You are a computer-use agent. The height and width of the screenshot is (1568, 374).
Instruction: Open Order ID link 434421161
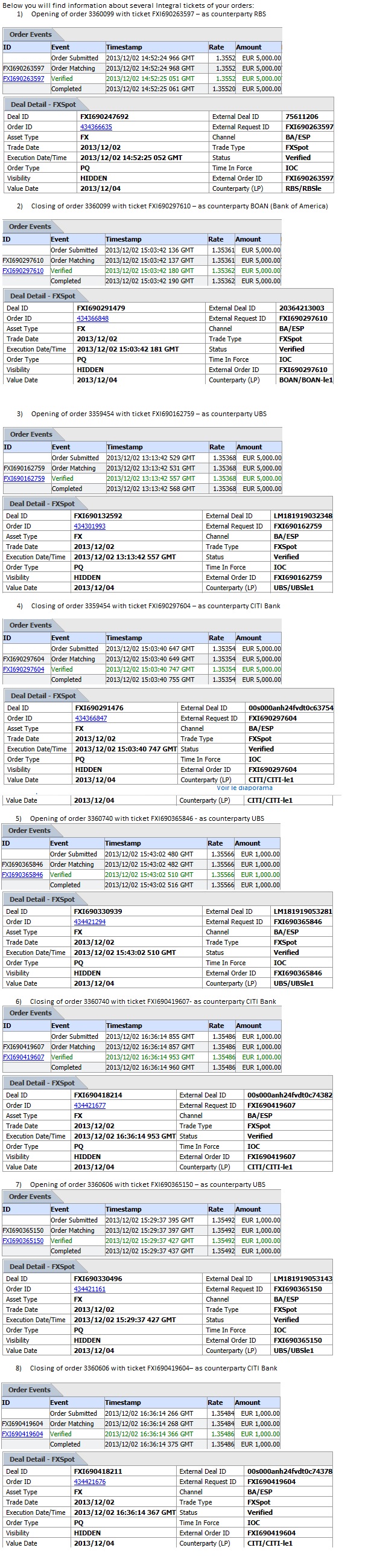[x=89, y=1289]
